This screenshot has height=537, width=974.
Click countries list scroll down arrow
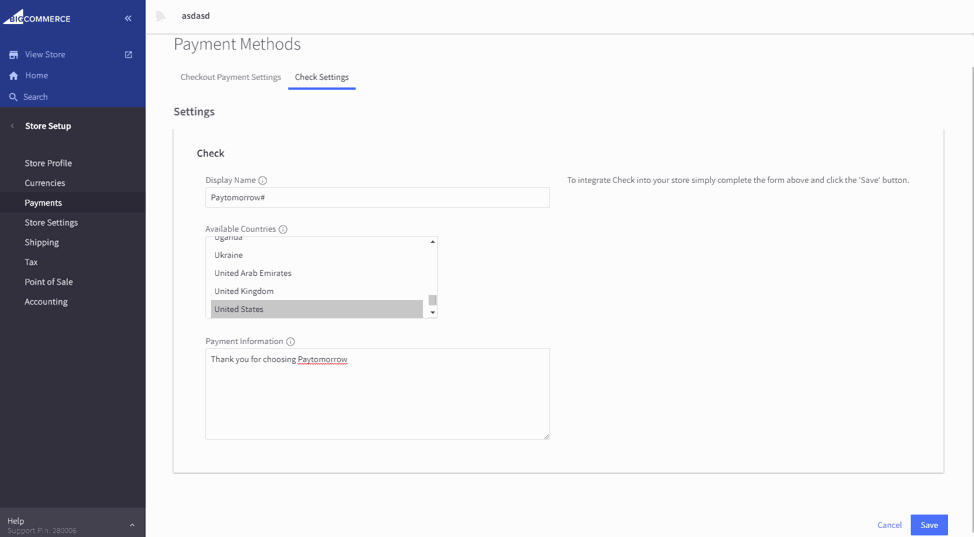coord(433,313)
